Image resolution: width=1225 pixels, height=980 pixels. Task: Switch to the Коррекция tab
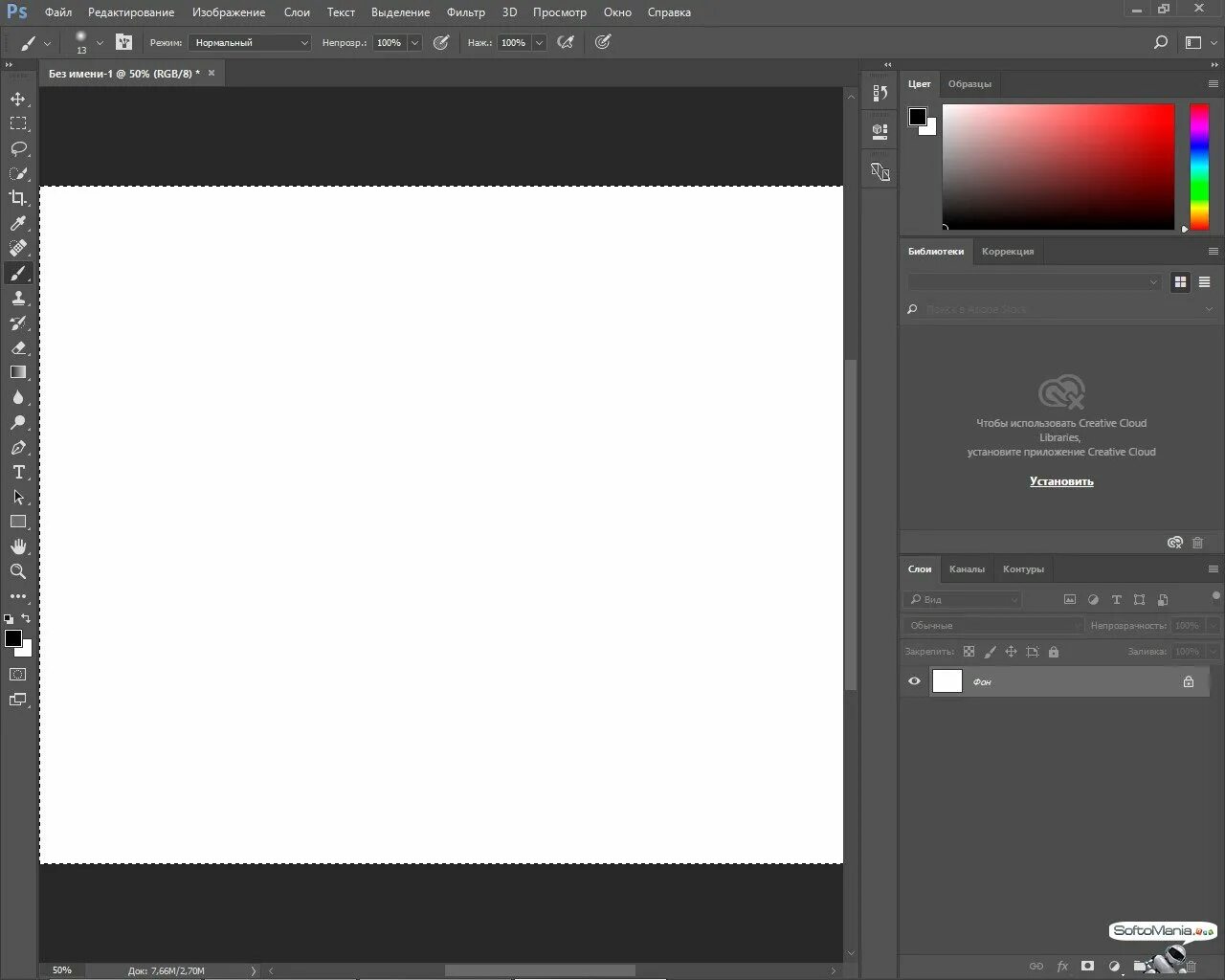pyautogui.click(x=1008, y=252)
